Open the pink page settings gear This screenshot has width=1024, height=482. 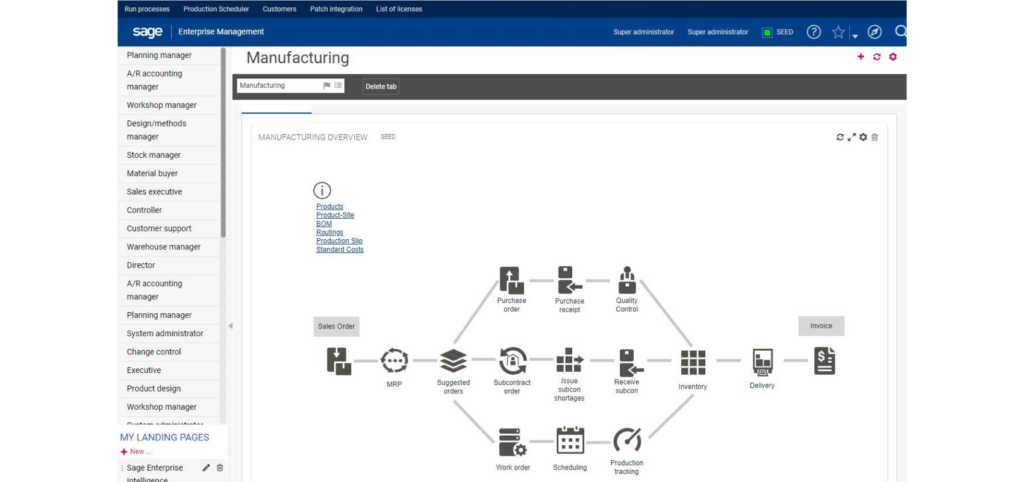(893, 57)
